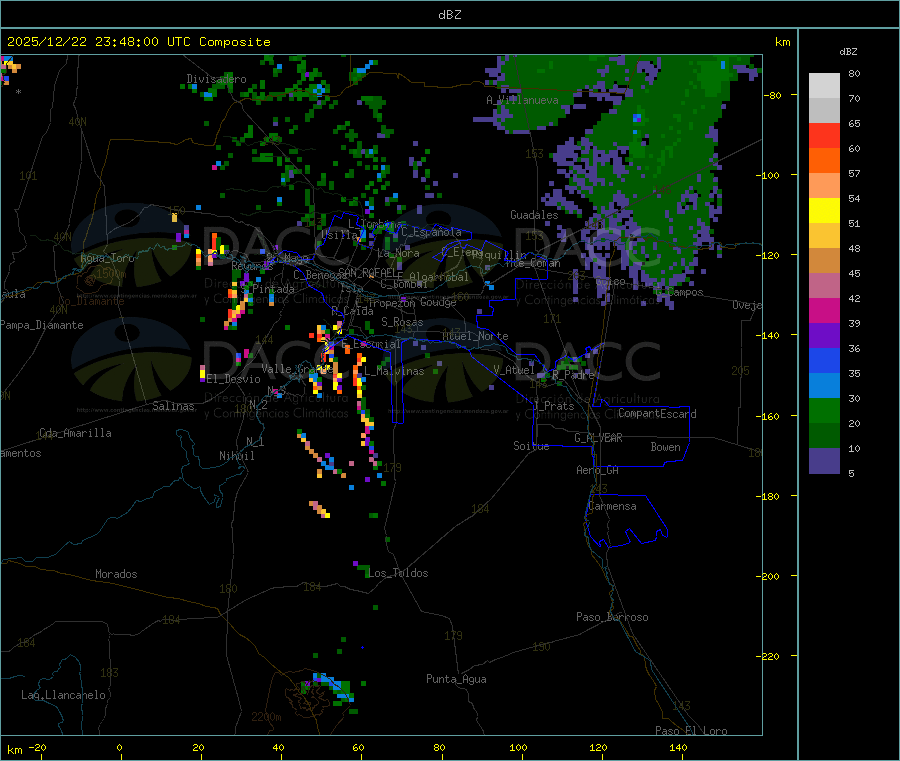Select the 'Aero_GA' airport label

point(597,470)
